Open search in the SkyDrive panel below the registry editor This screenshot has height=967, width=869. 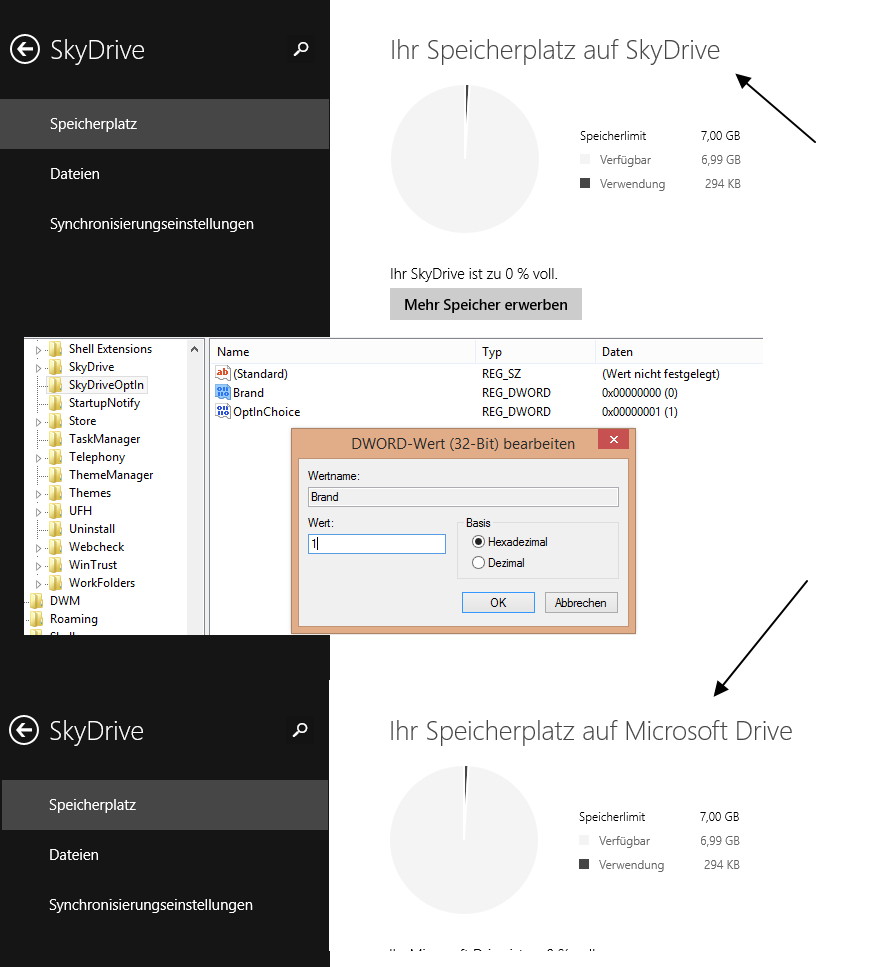(x=300, y=730)
